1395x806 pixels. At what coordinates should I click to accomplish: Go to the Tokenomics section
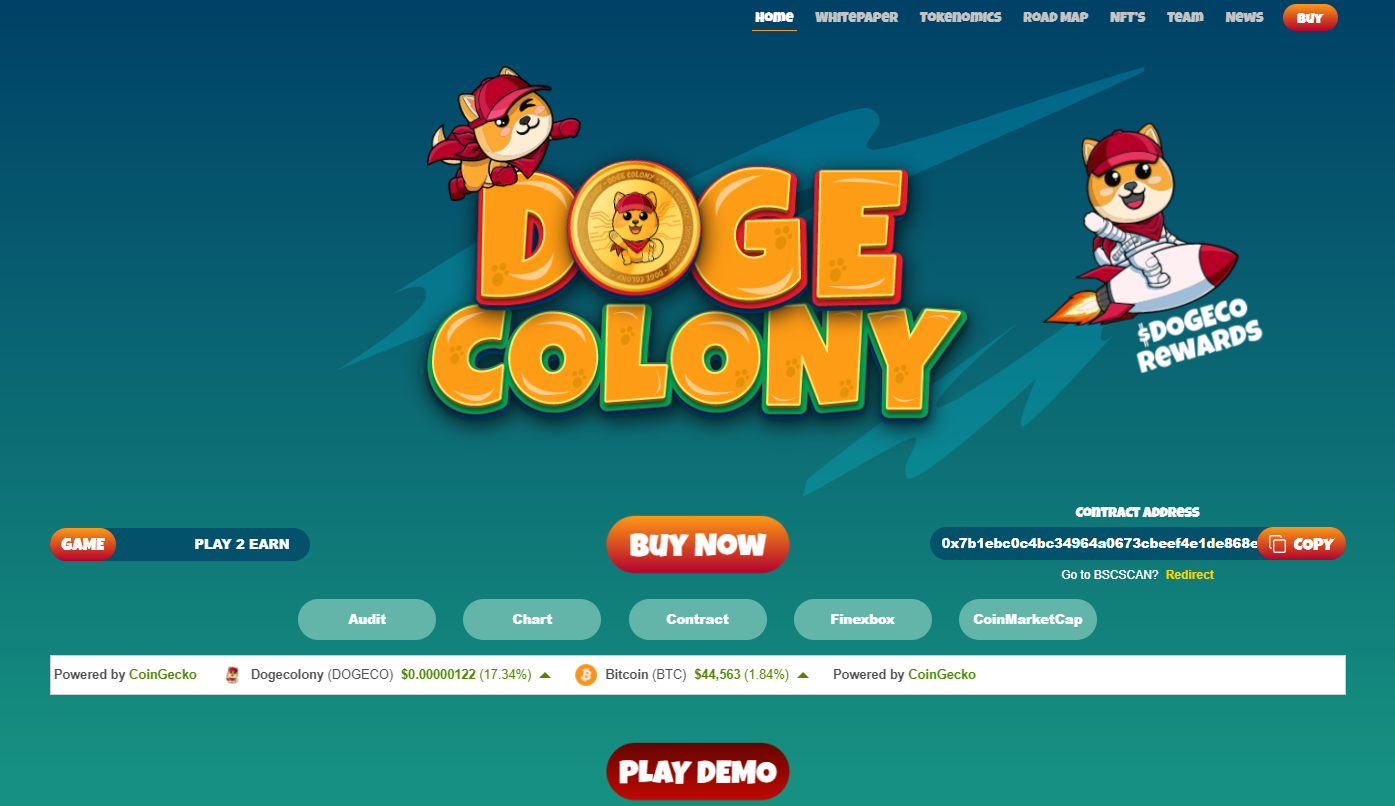[x=960, y=17]
